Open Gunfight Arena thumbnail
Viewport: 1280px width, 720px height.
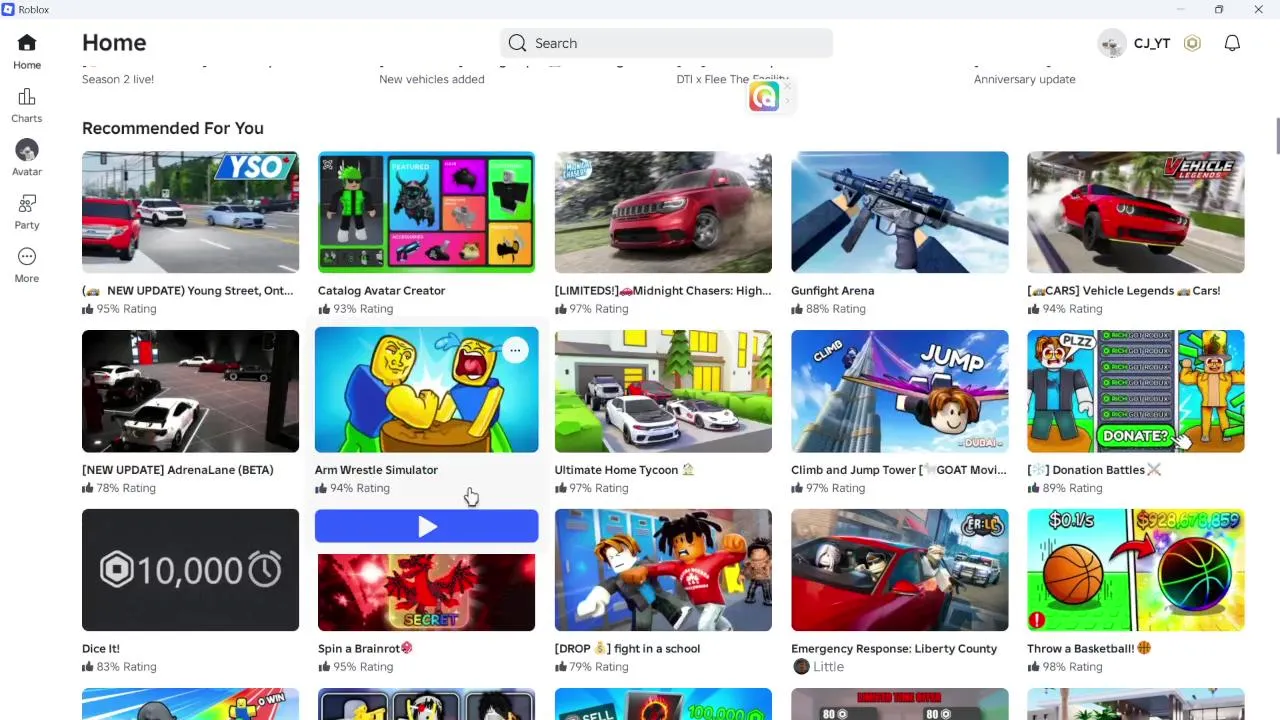pos(899,212)
